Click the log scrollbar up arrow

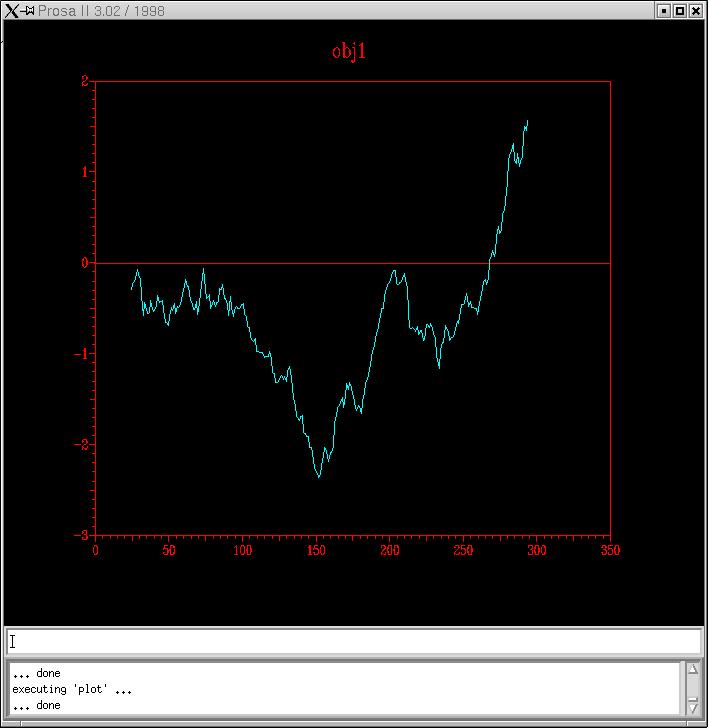click(693, 670)
